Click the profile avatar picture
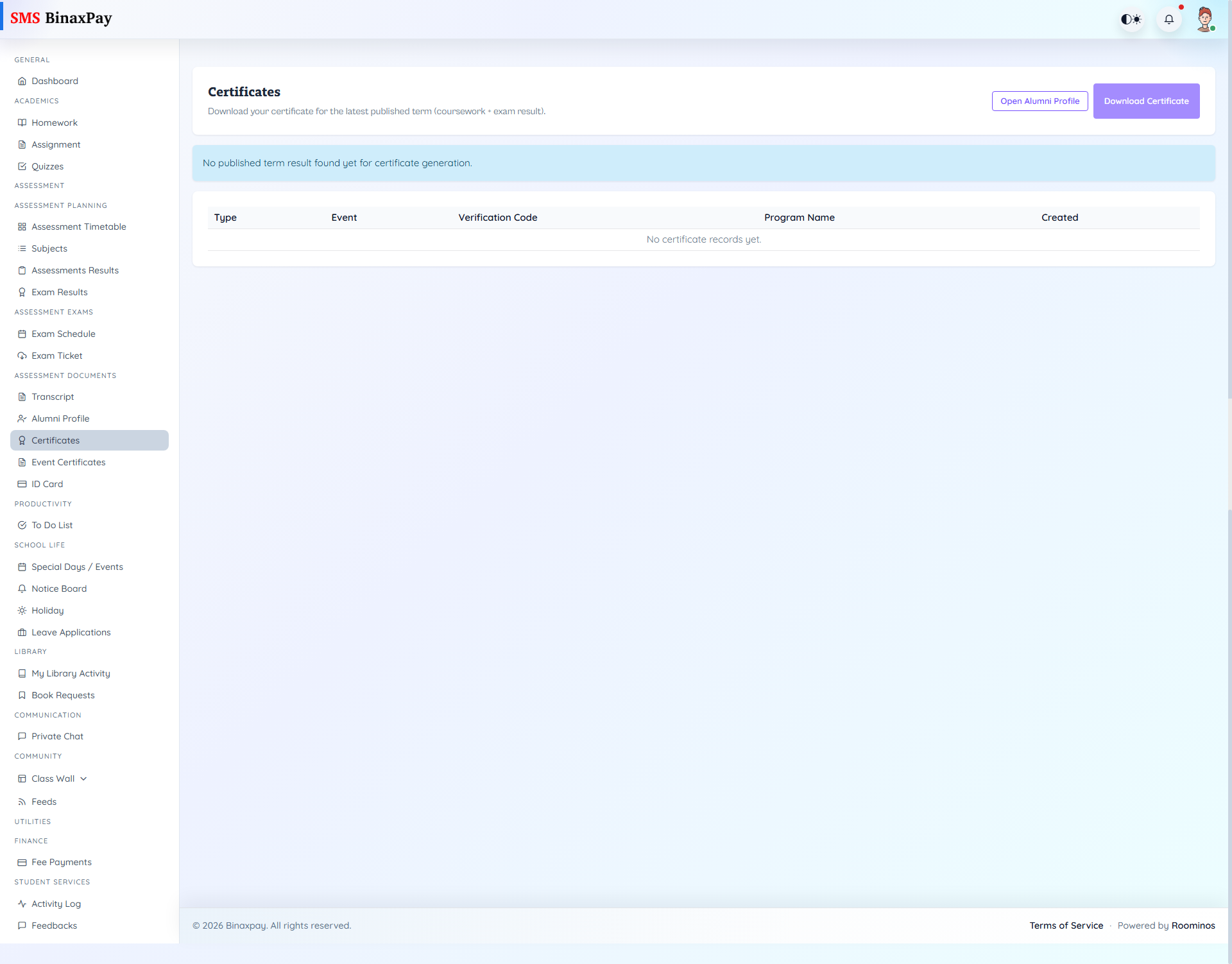1232x964 pixels. (x=1206, y=19)
